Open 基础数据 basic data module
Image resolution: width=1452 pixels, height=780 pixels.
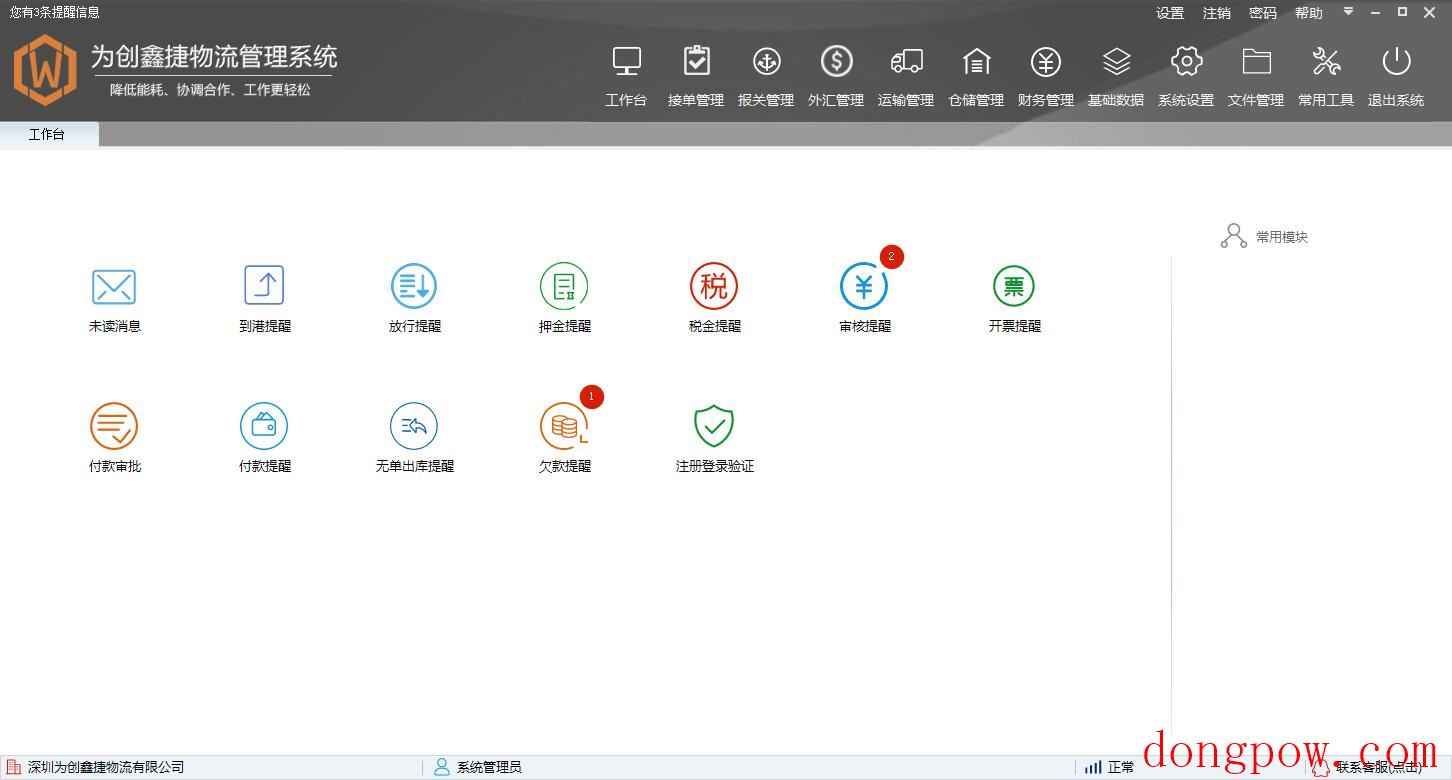pyautogui.click(x=1116, y=75)
